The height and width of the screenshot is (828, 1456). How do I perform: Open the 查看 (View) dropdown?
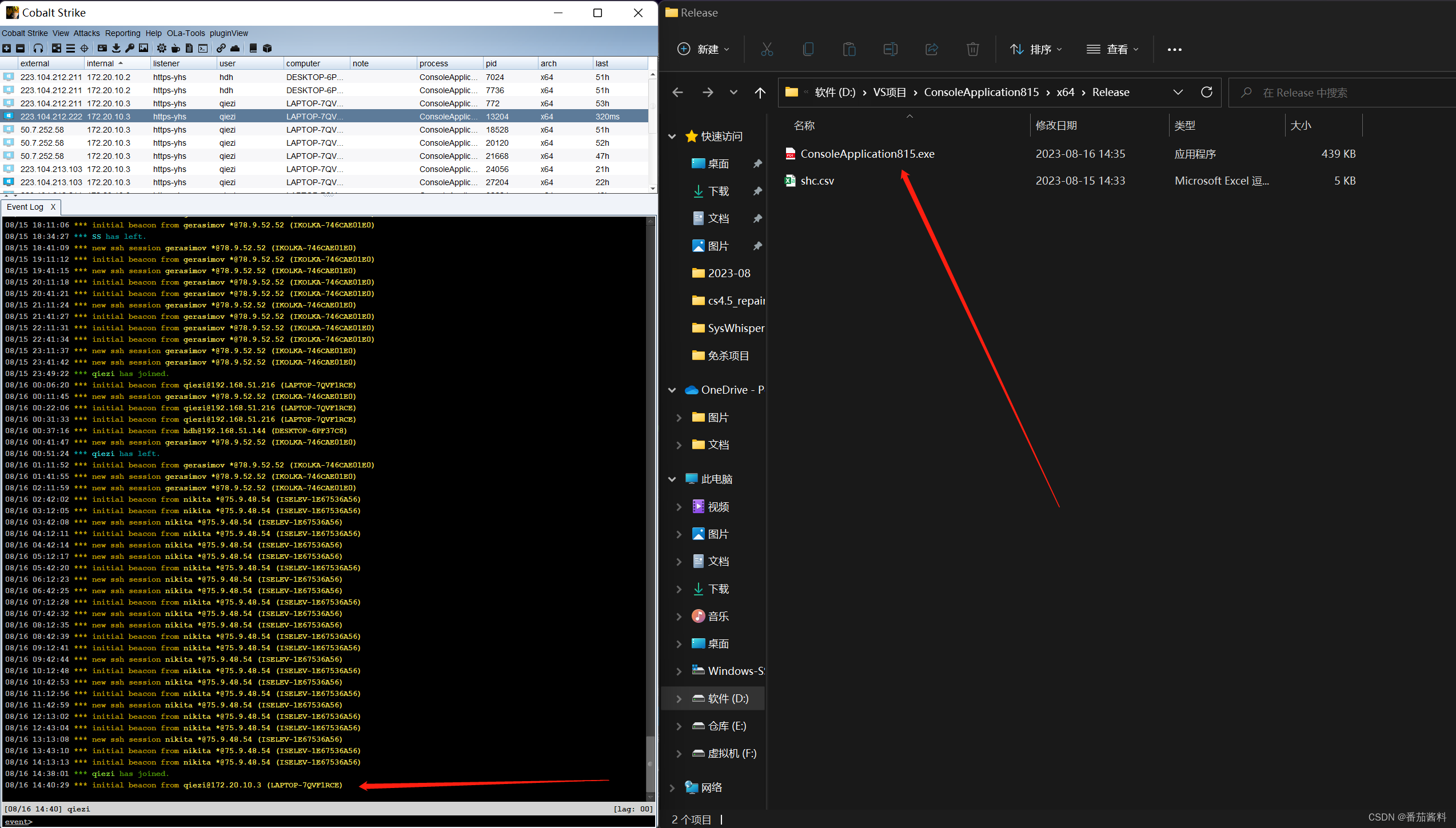[x=1113, y=50]
